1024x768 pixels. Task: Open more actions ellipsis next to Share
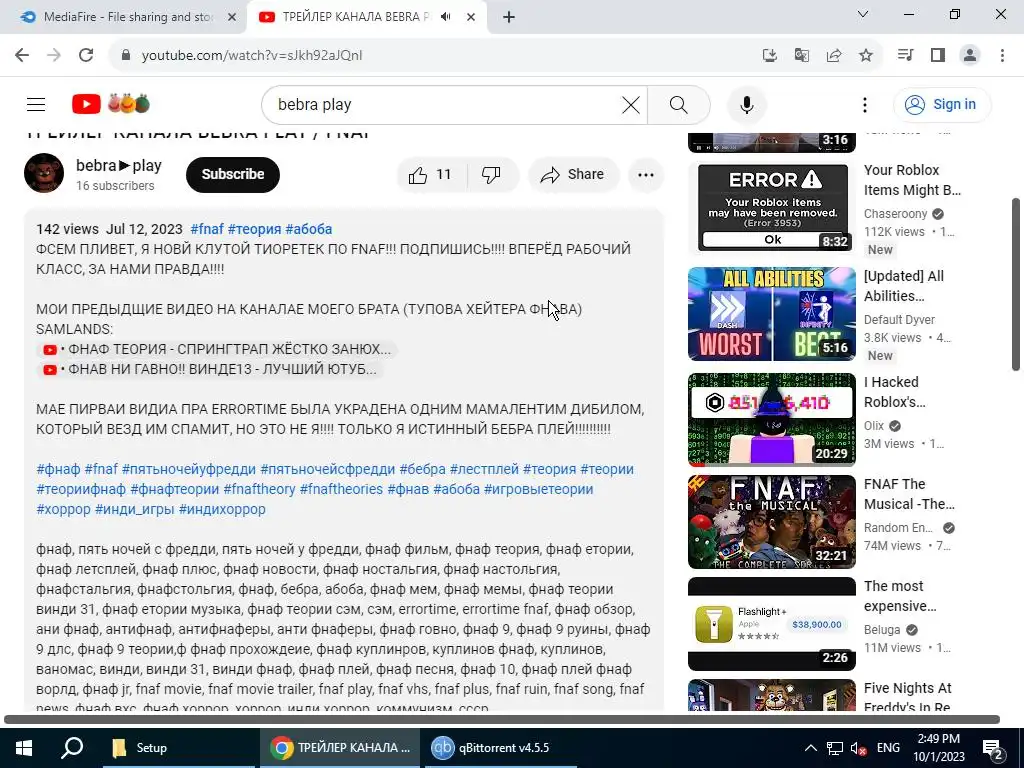pos(646,174)
